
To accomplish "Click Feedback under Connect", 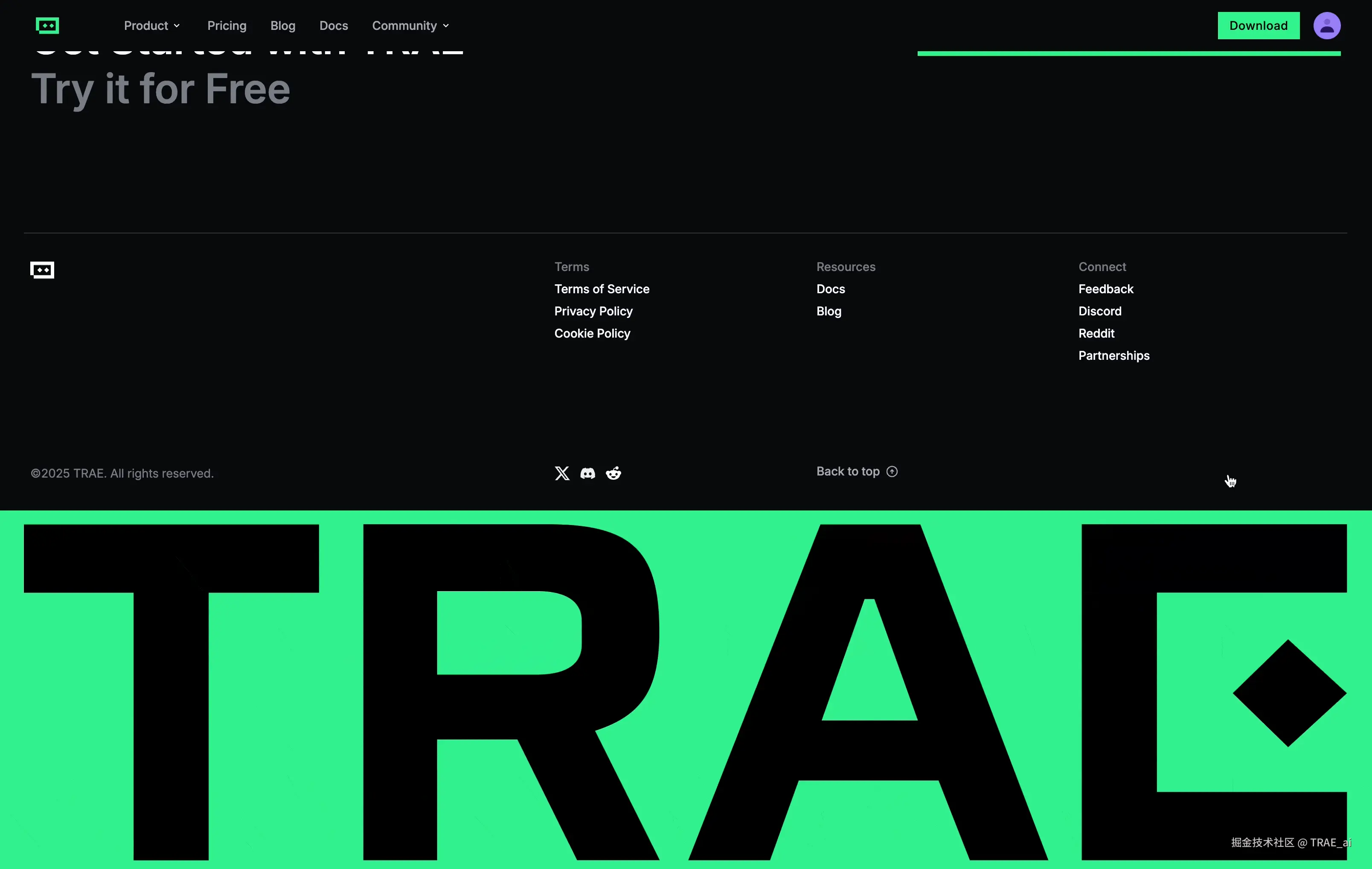I will (1105, 289).
